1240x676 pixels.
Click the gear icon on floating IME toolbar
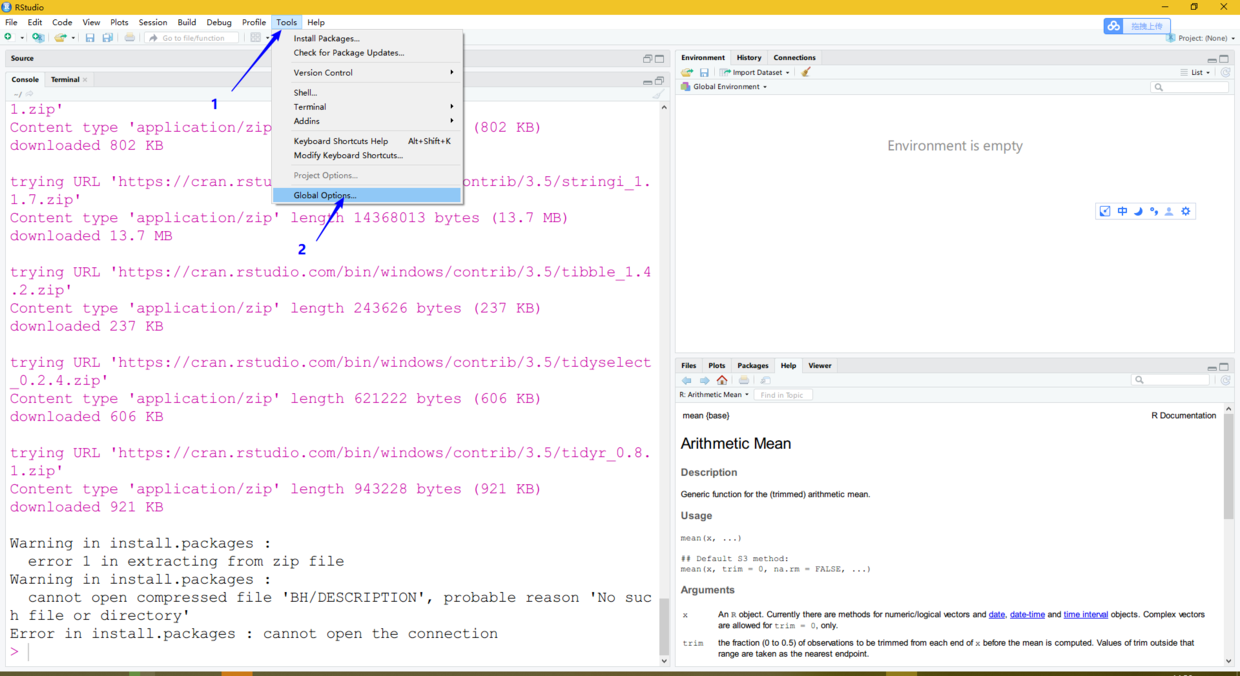(1186, 211)
